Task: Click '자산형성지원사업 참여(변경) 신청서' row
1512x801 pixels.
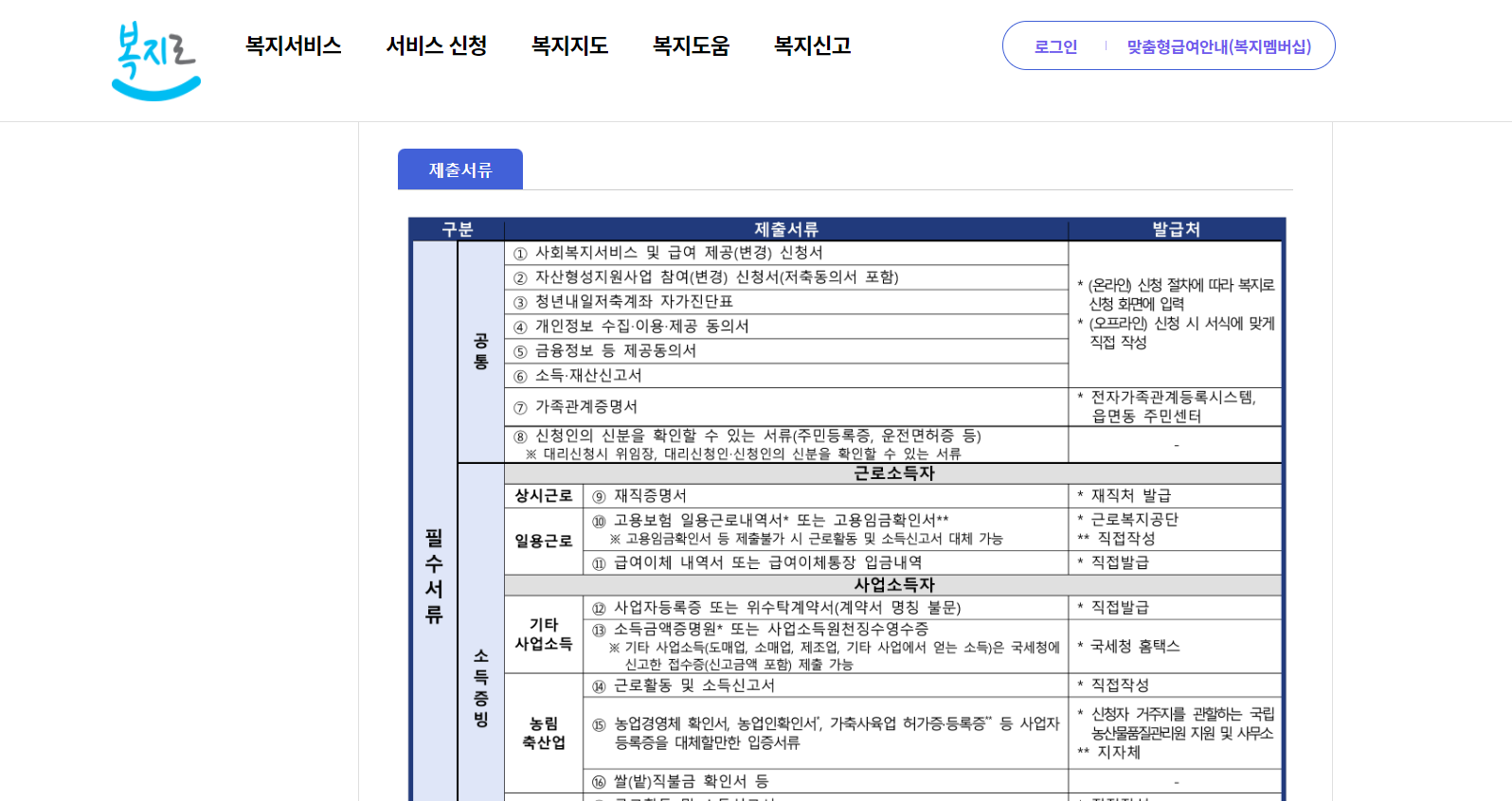Action: click(786, 277)
